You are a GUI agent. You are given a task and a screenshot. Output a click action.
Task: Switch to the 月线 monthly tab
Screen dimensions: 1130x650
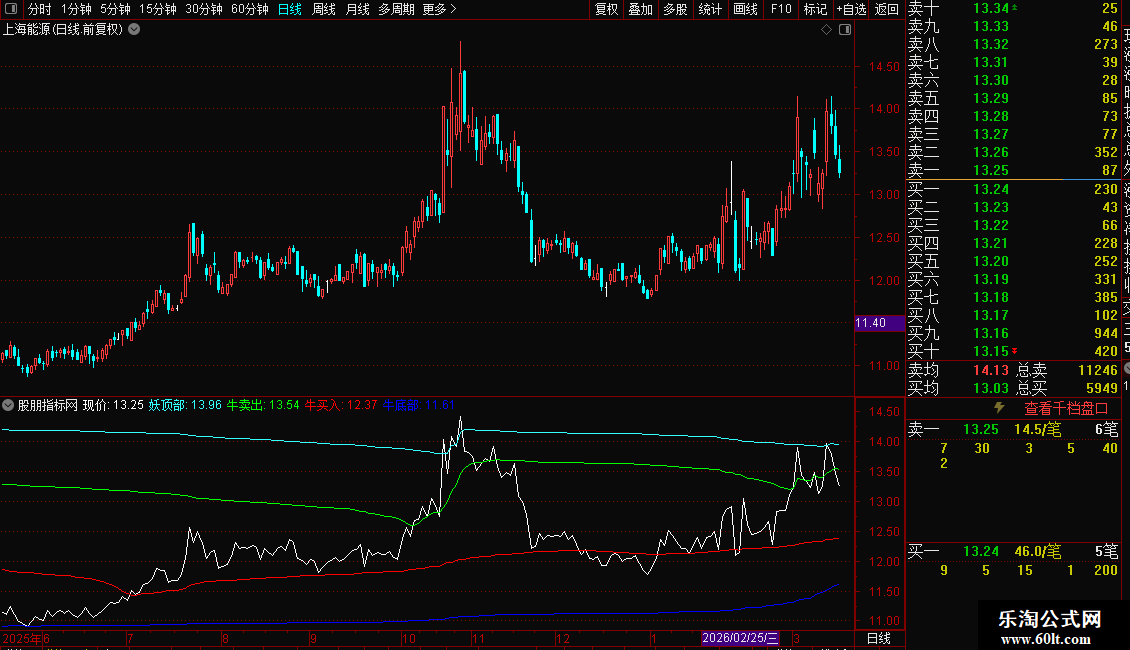tap(357, 9)
